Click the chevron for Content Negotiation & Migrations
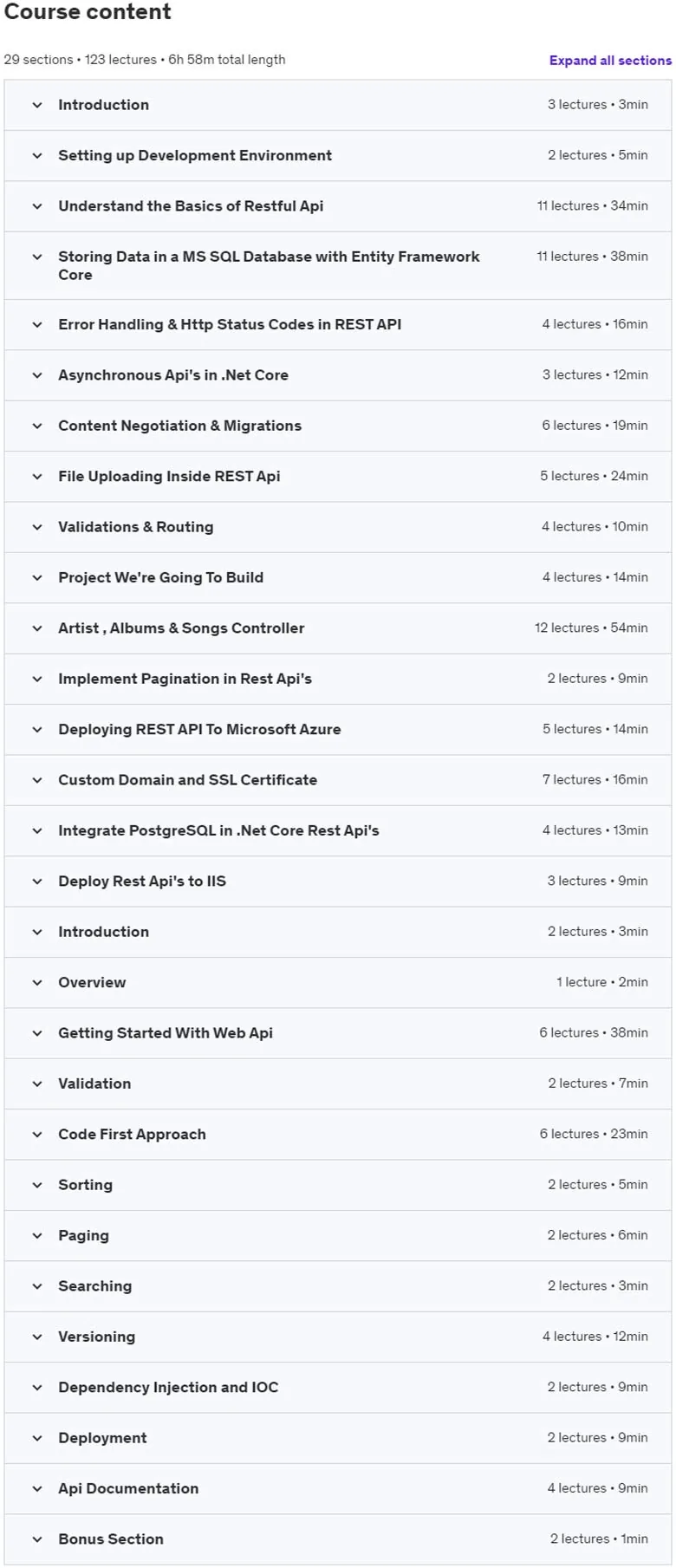The image size is (676, 1568). 37,426
